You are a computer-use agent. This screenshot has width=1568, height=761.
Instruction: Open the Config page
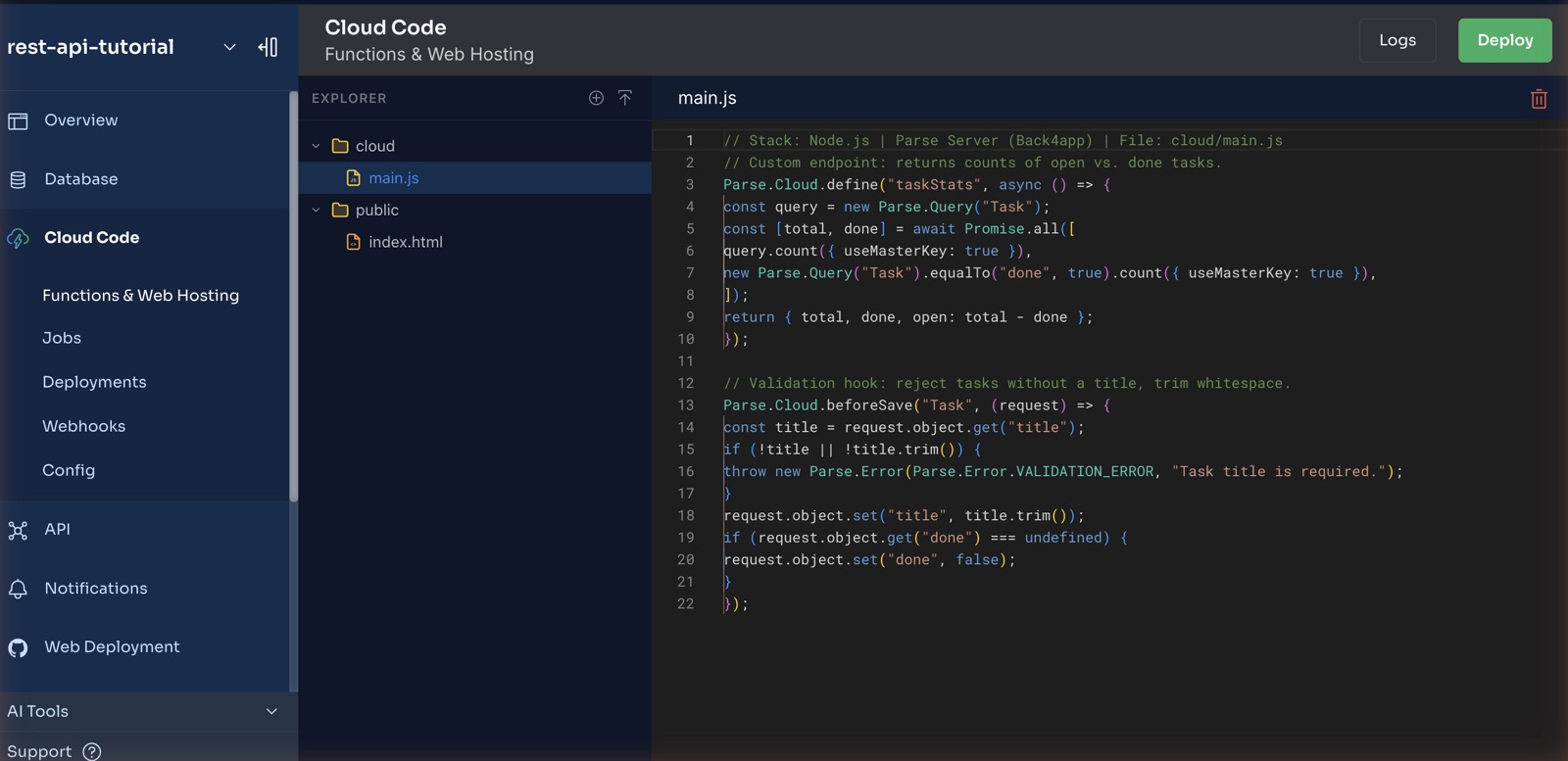coord(69,470)
